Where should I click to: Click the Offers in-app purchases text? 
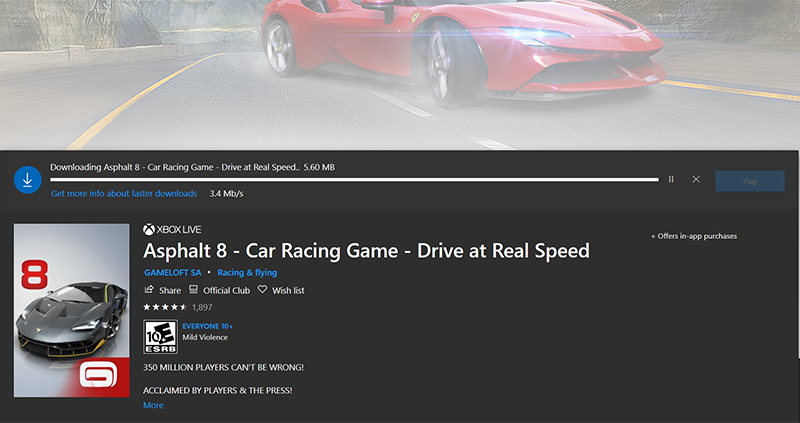[694, 236]
